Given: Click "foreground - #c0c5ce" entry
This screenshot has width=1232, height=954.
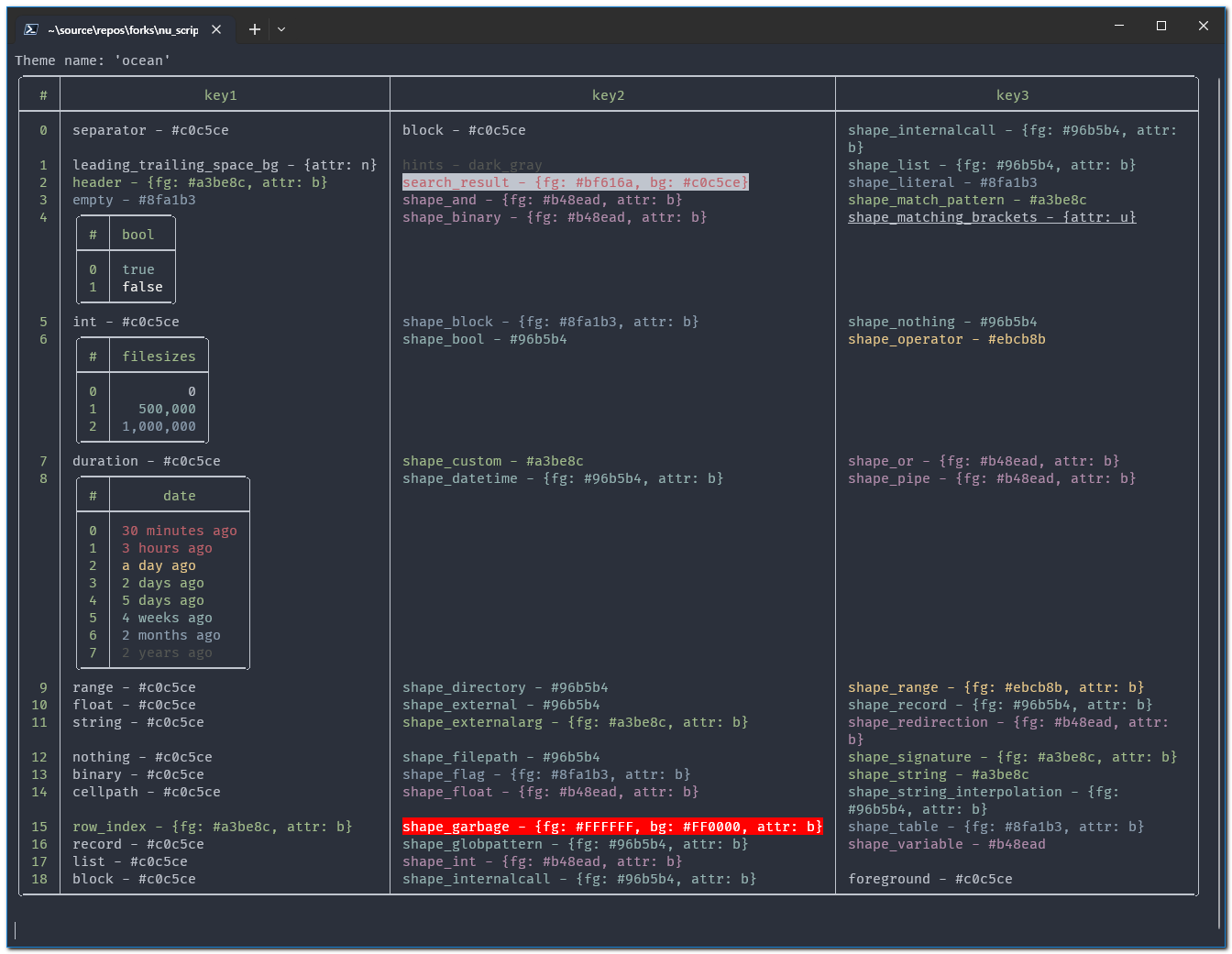Looking at the screenshot, I should (x=930, y=879).
